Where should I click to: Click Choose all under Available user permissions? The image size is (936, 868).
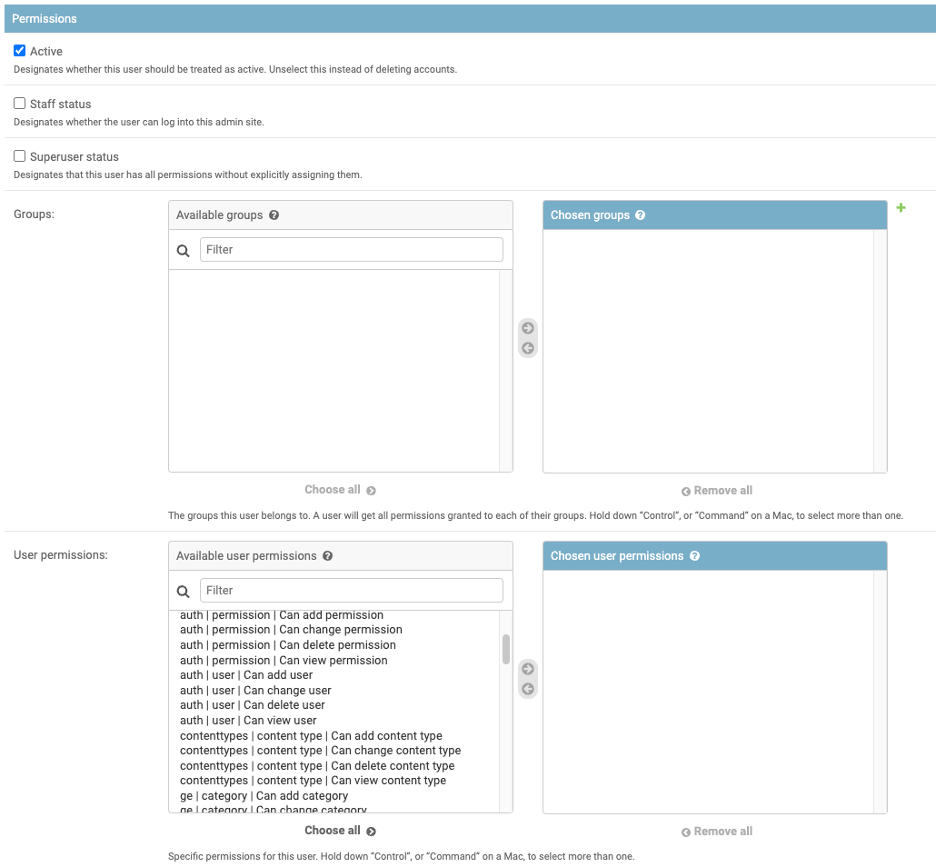pos(340,830)
